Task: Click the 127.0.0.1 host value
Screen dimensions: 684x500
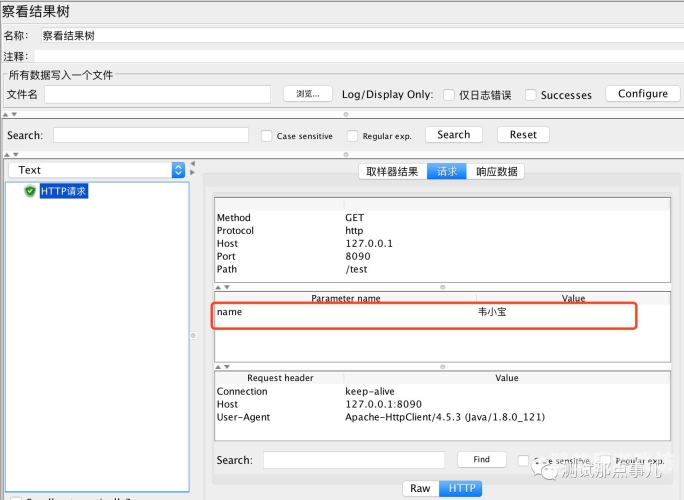Action: coord(369,243)
